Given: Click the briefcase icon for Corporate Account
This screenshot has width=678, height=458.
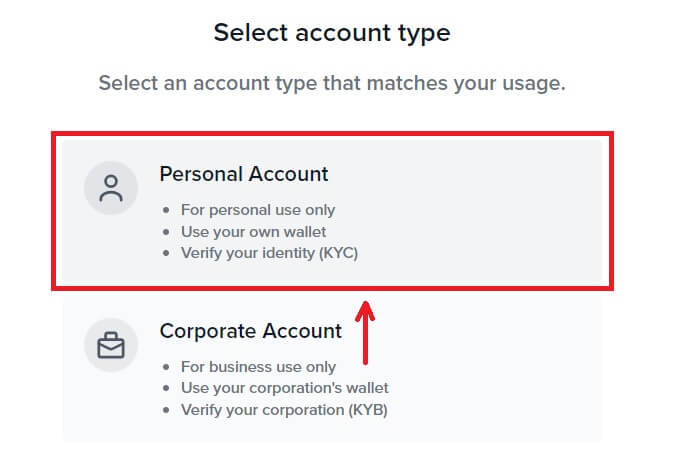Looking at the screenshot, I should (110, 346).
